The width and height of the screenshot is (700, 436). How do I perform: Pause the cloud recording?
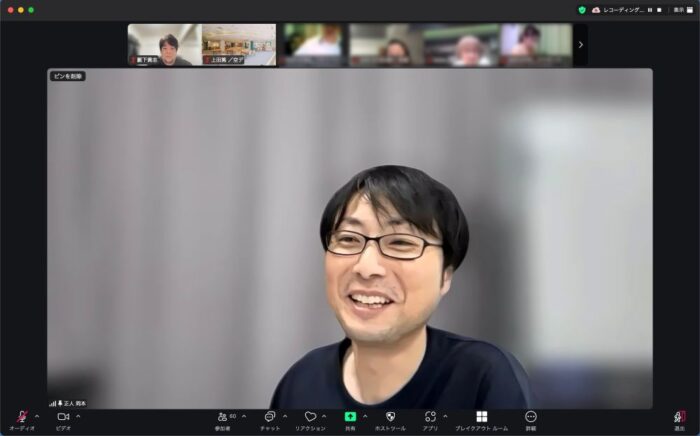coord(649,9)
